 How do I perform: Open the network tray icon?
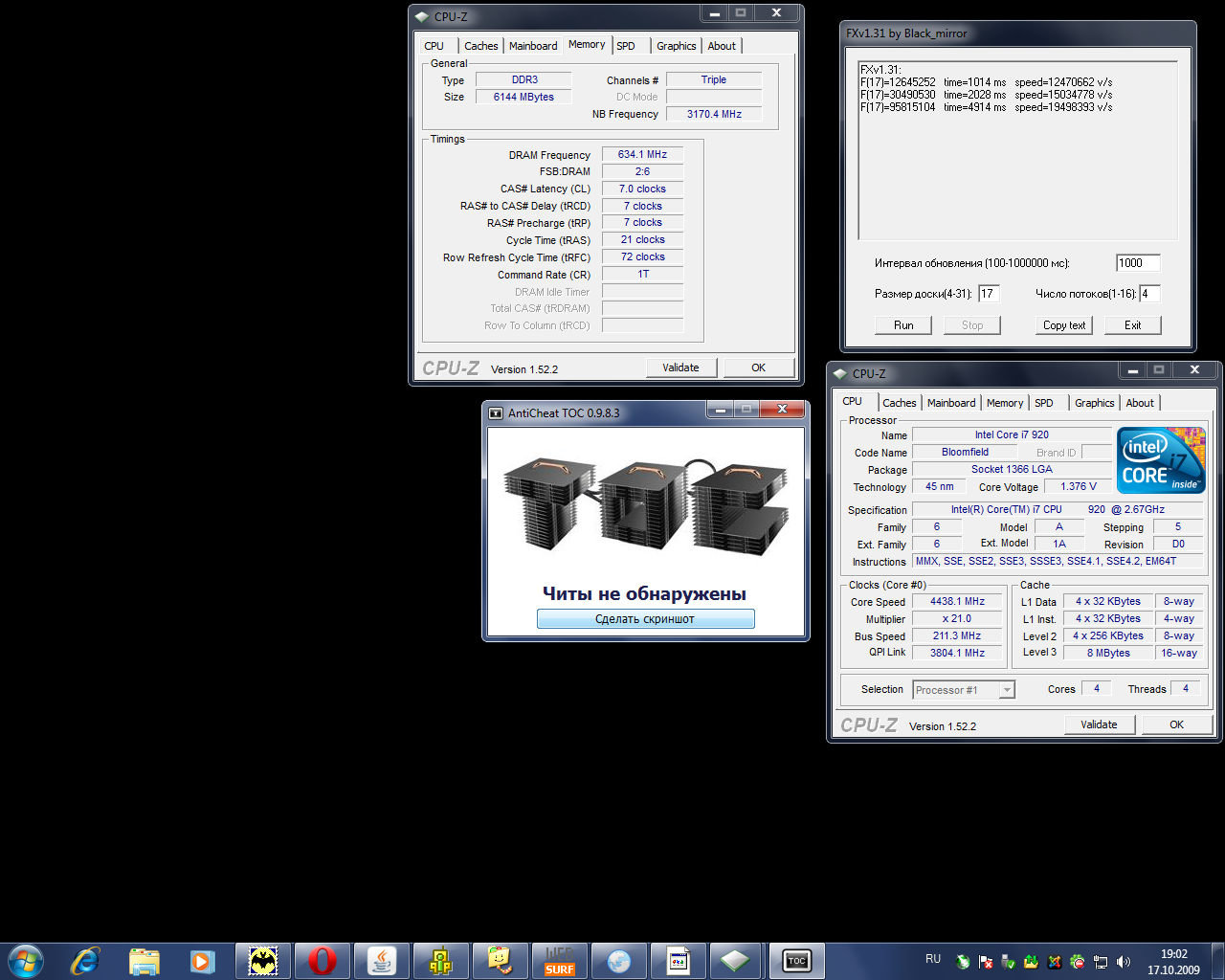[1101, 962]
